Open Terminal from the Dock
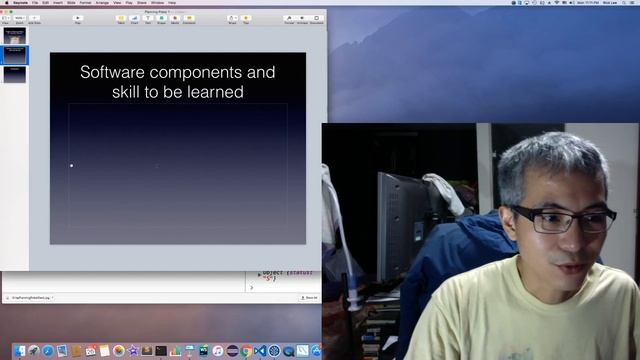Viewport: 640px width, 360px height. click(x=161, y=351)
